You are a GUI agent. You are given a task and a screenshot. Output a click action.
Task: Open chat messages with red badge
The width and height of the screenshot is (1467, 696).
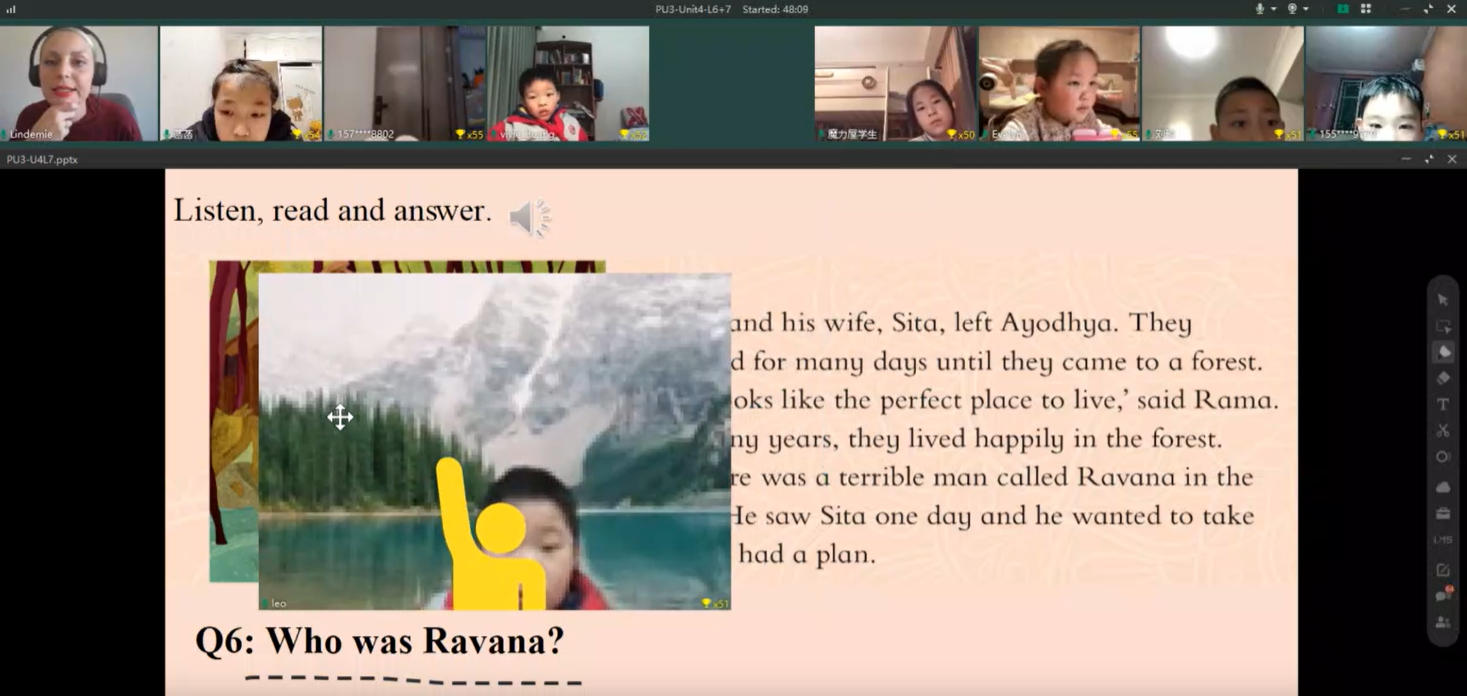coord(1443,595)
